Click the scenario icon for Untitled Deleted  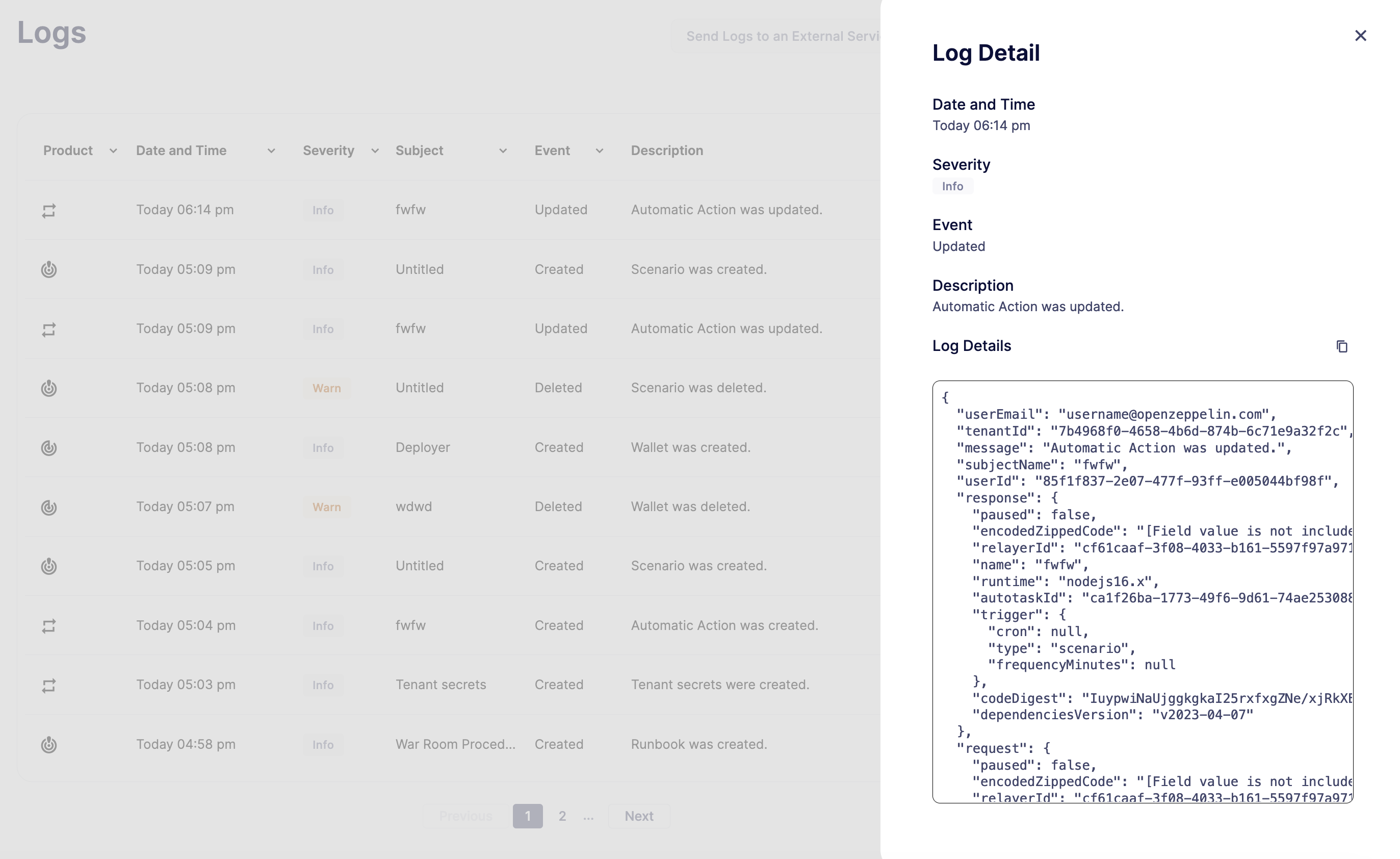point(48,387)
